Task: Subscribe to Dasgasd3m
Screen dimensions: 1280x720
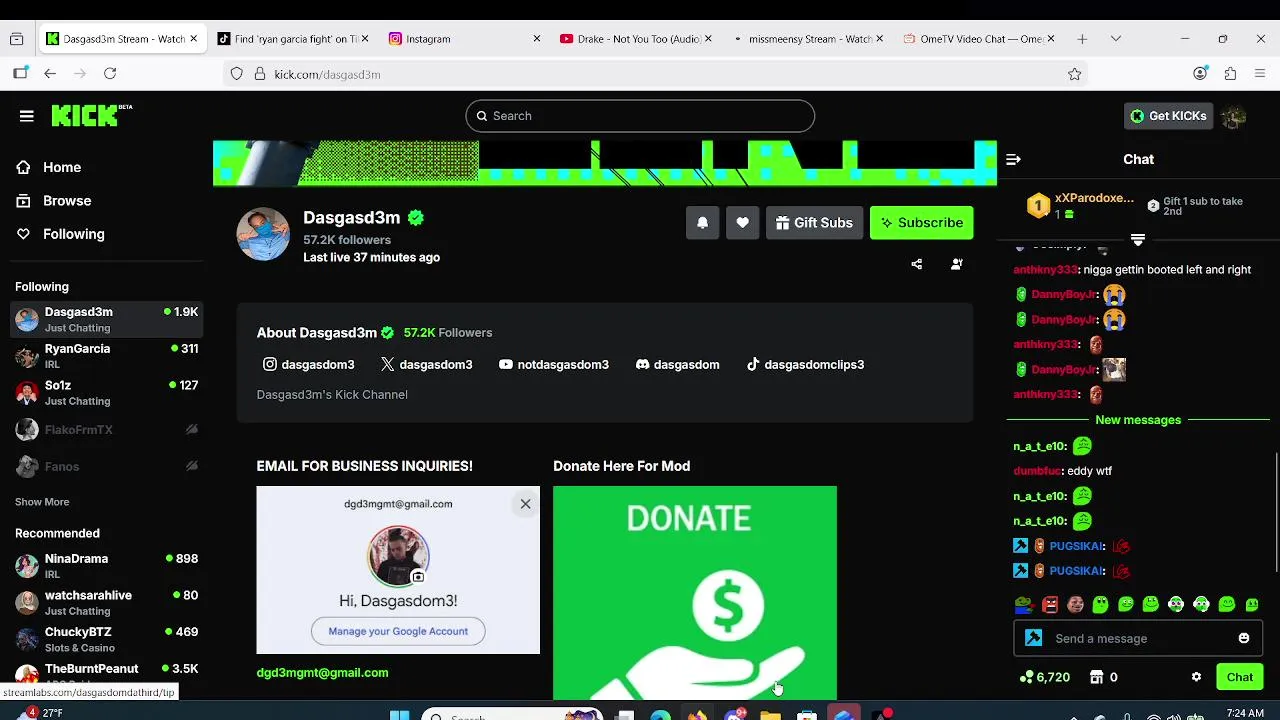Action: 921,223
